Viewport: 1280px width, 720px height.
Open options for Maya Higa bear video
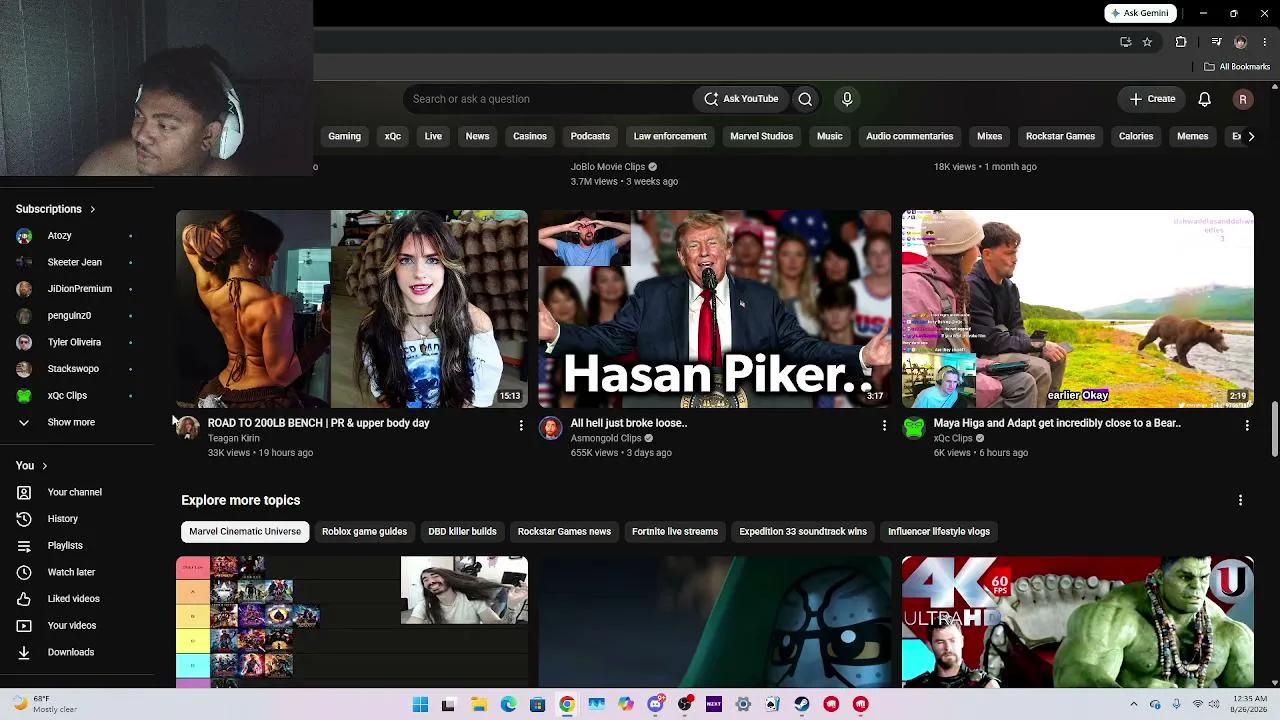1247,426
